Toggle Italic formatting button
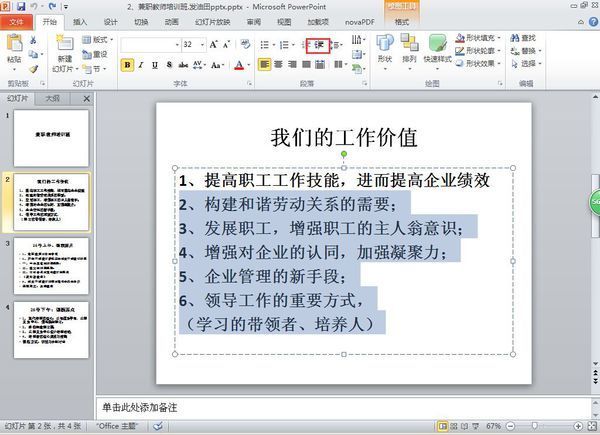The width and height of the screenshot is (600, 435). click(x=141, y=65)
